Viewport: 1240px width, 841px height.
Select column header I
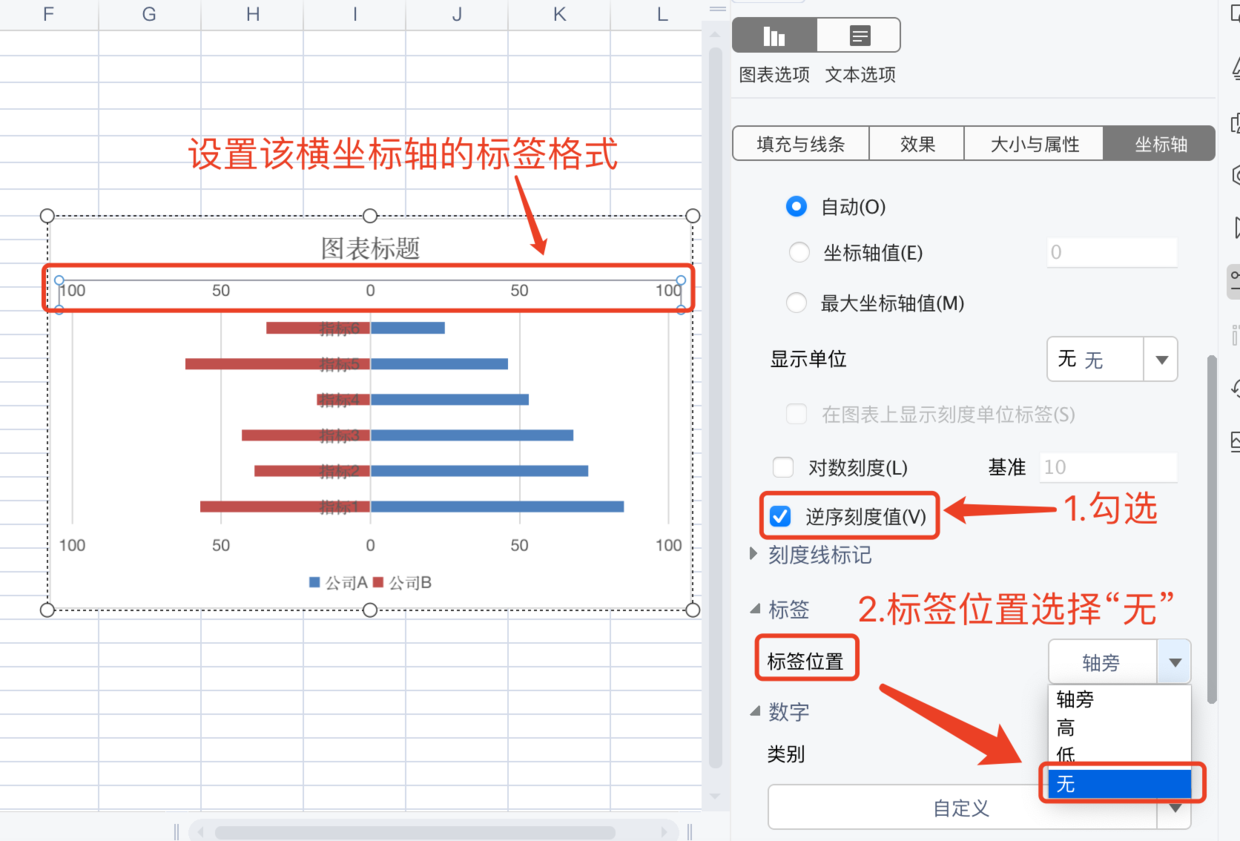[354, 14]
